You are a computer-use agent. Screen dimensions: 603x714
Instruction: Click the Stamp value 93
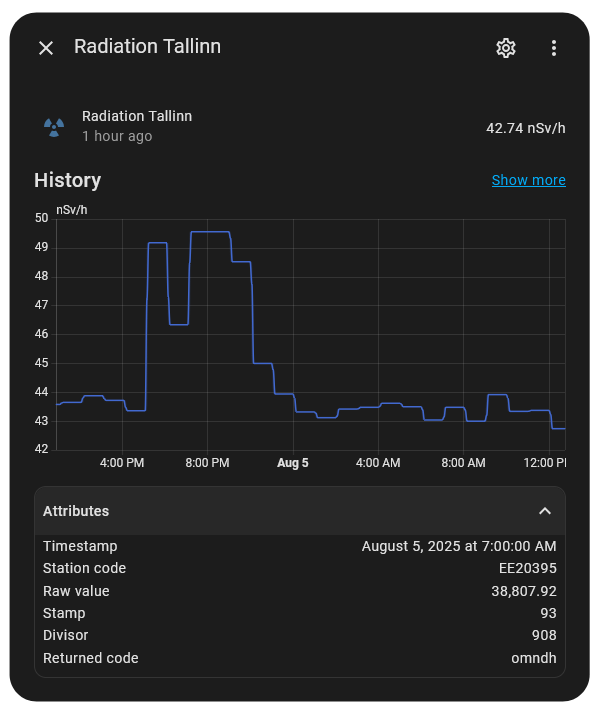(x=548, y=613)
